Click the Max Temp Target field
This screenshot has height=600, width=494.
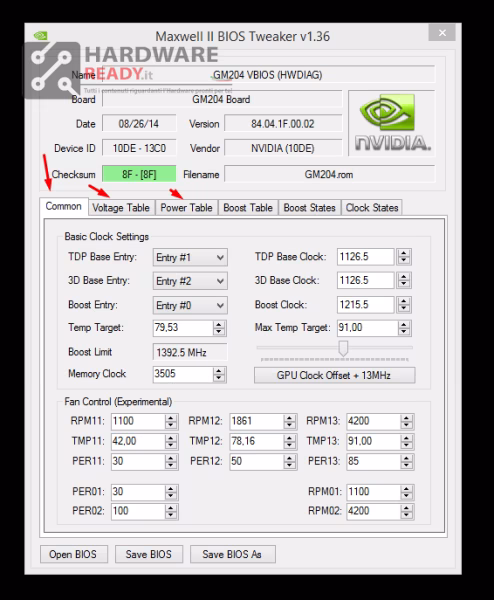(x=367, y=328)
